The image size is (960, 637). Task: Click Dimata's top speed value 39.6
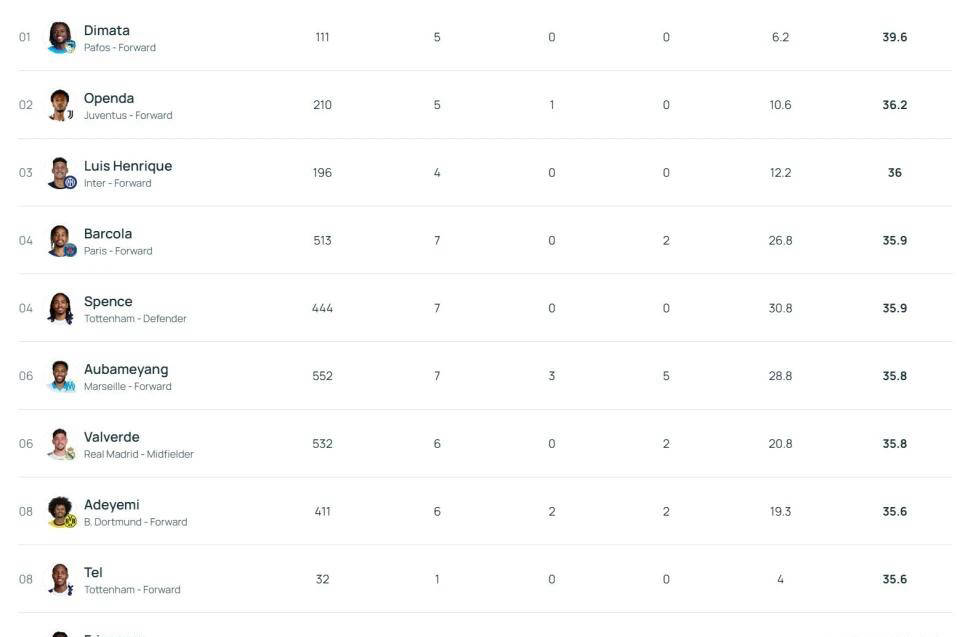(894, 37)
